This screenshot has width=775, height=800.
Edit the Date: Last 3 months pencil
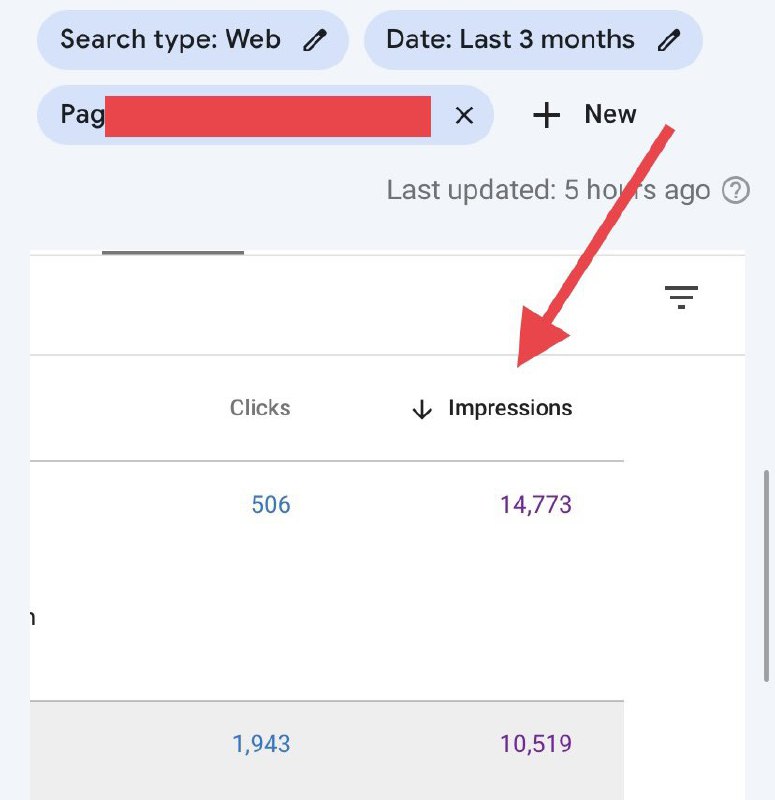(668, 40)
